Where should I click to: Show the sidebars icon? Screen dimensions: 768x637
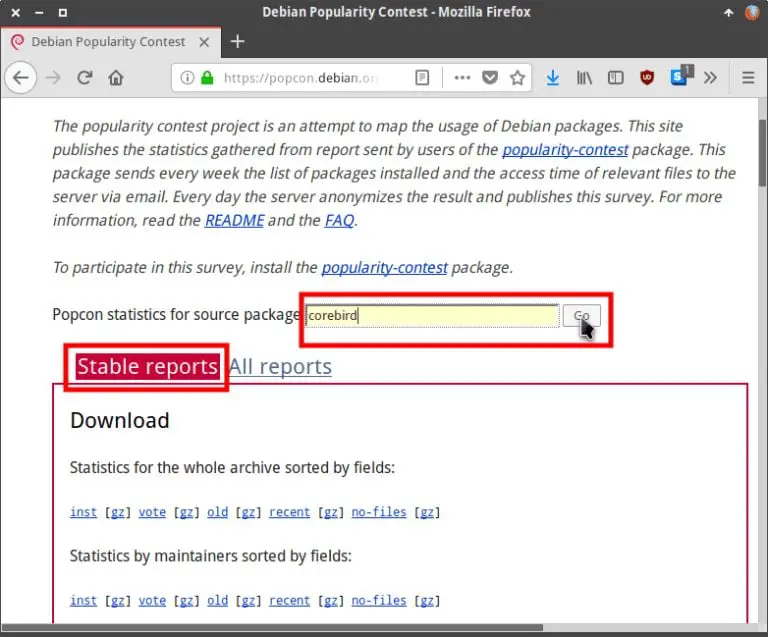click(615, 77)
